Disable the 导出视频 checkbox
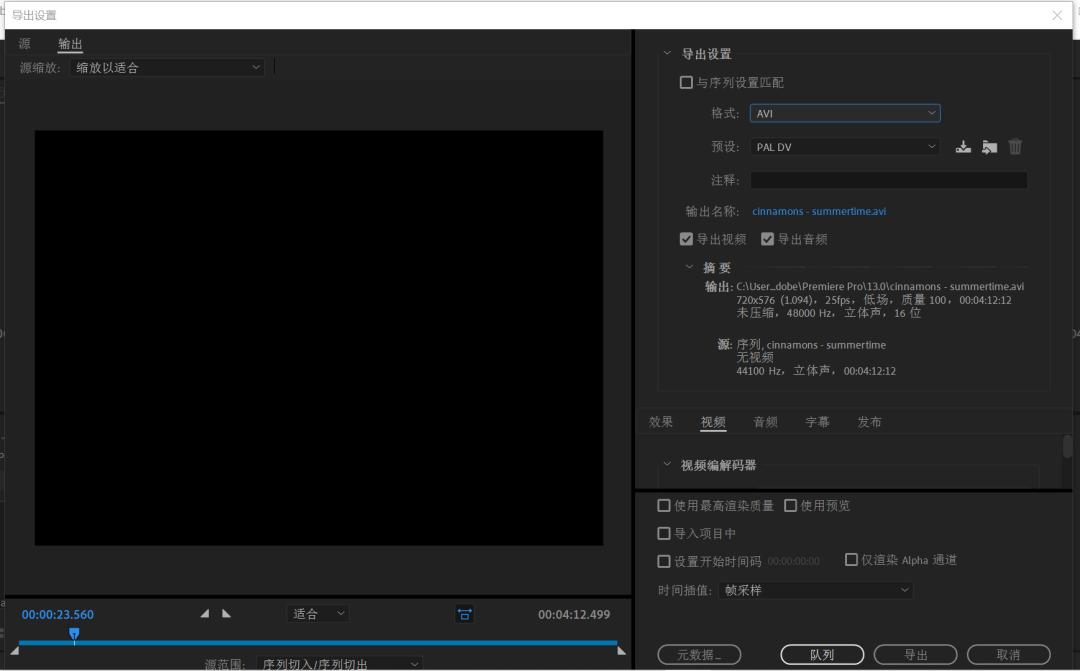 pyautogui.click(x=686, y=238)
